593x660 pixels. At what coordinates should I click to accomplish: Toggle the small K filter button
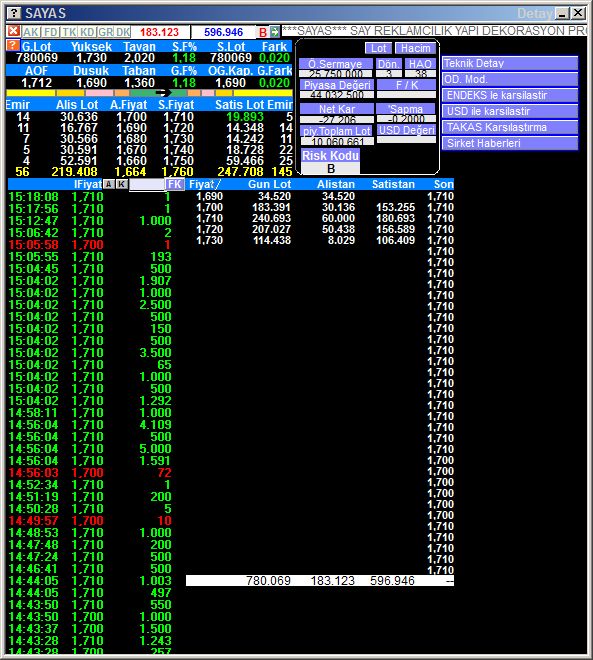pos(122,184)
